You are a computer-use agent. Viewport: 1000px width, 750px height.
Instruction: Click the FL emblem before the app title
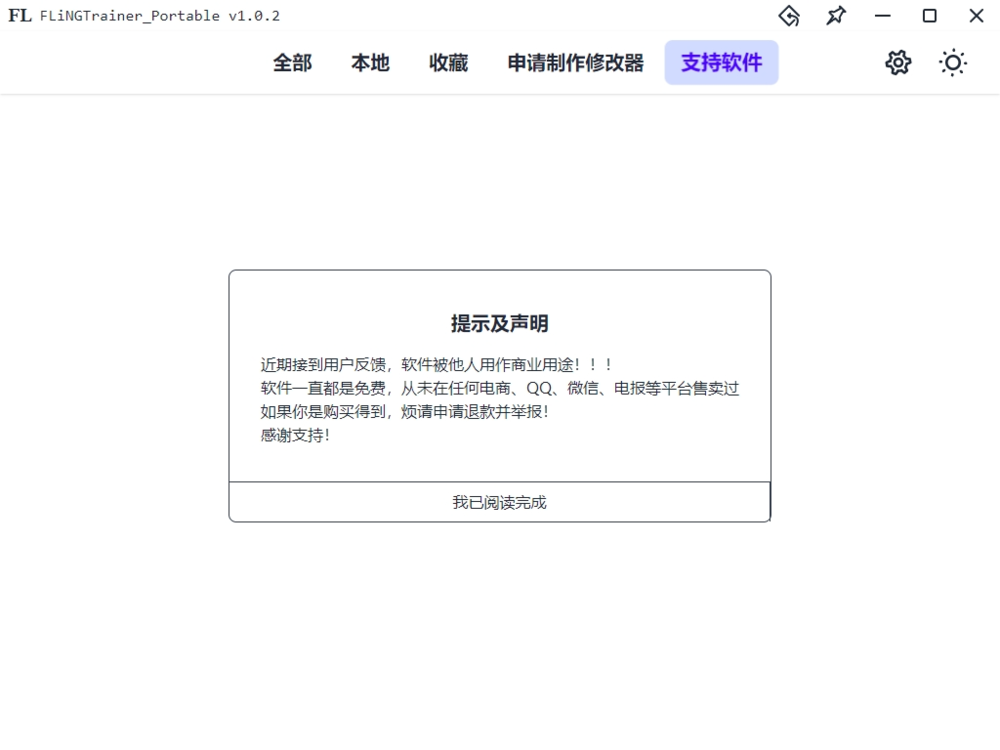[x=17, y=16]
